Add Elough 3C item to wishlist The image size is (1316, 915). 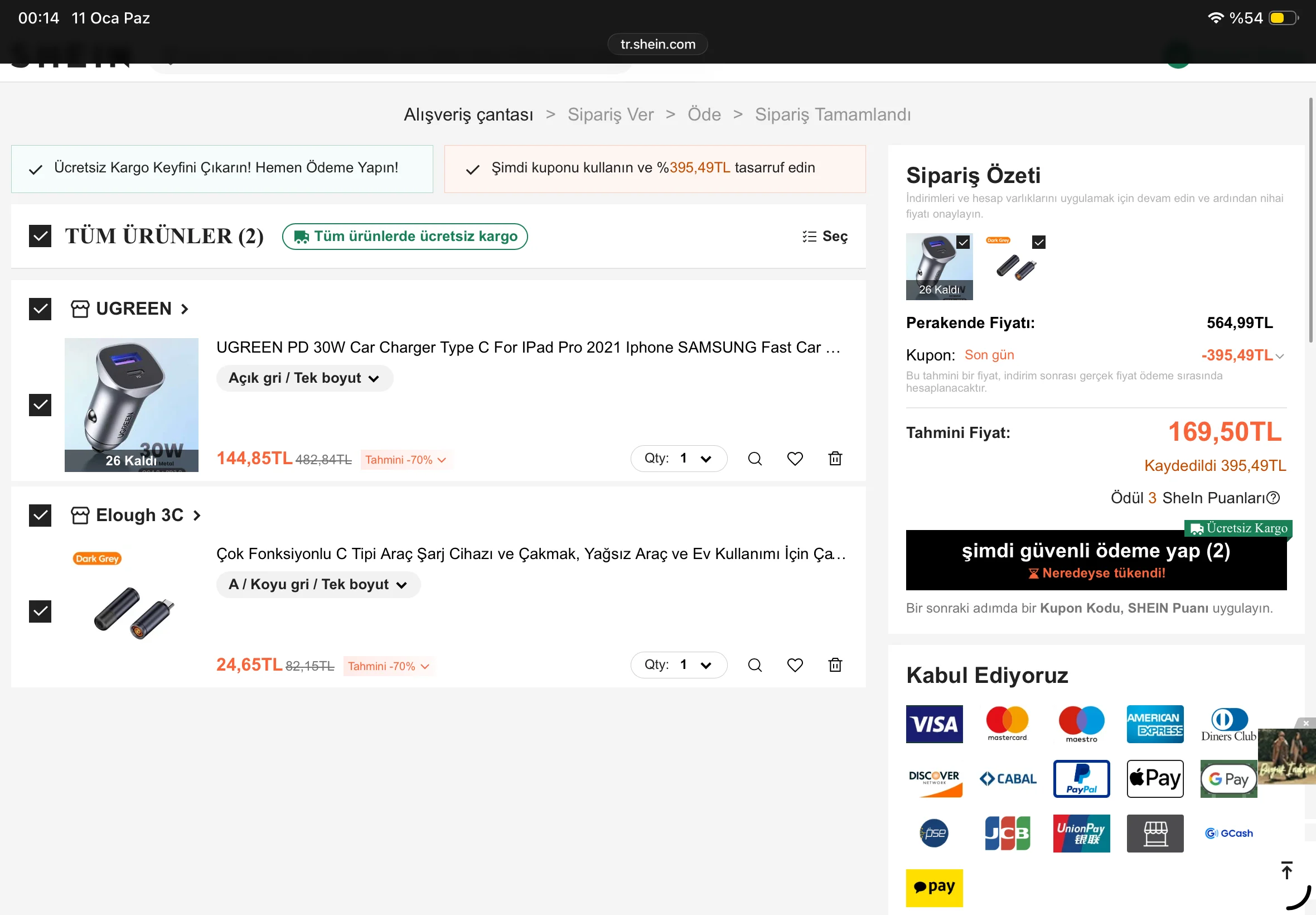795,665
